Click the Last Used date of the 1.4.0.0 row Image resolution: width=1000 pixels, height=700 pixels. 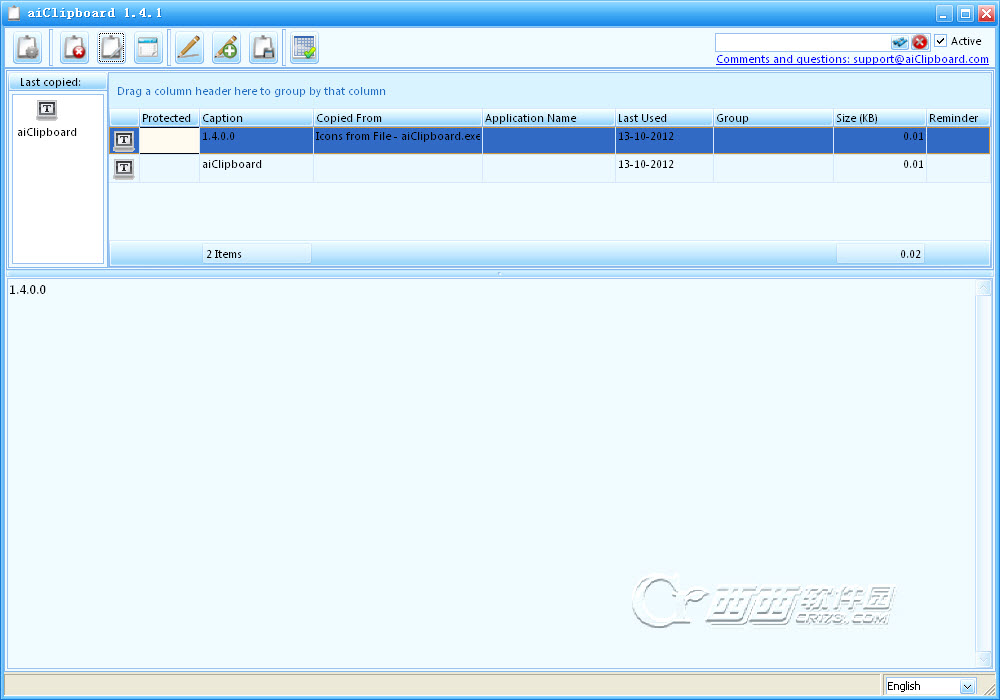click(x=664, y=140)
